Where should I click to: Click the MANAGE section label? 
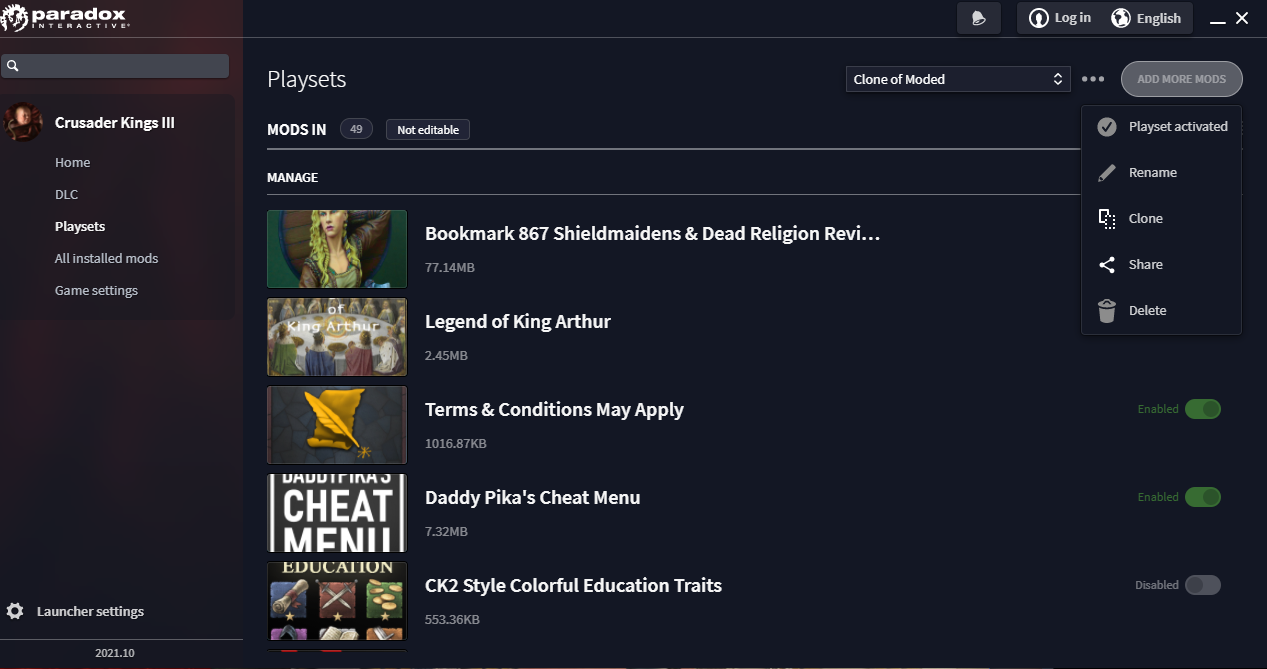point(292,177)
